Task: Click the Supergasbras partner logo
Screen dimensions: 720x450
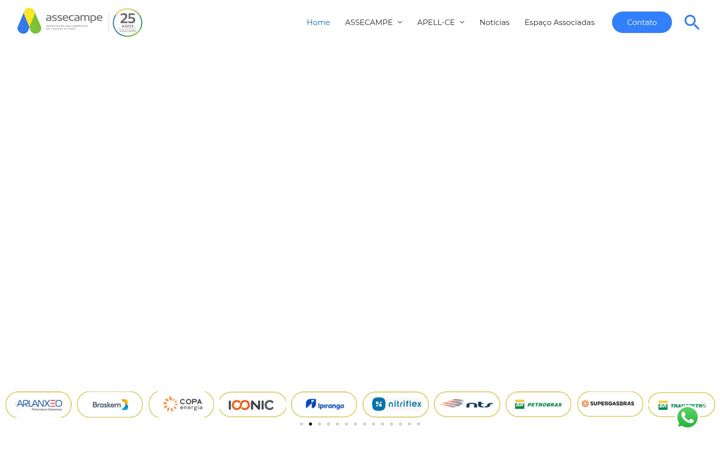Action: click(x=610, y=404)
